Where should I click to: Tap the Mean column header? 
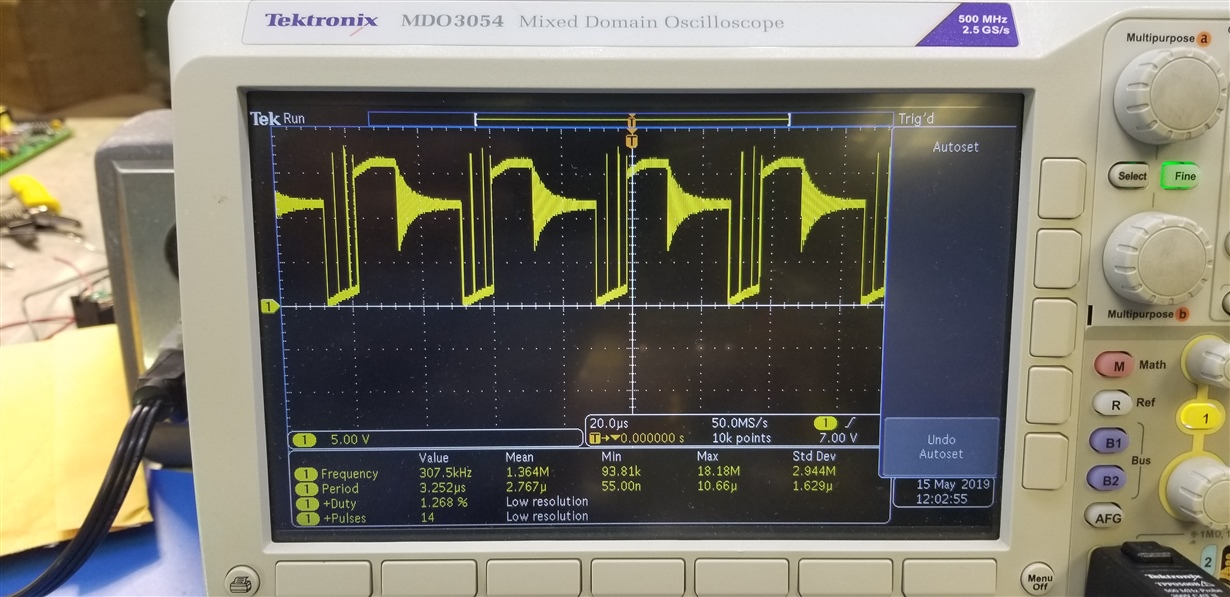(x=521, y=458)
